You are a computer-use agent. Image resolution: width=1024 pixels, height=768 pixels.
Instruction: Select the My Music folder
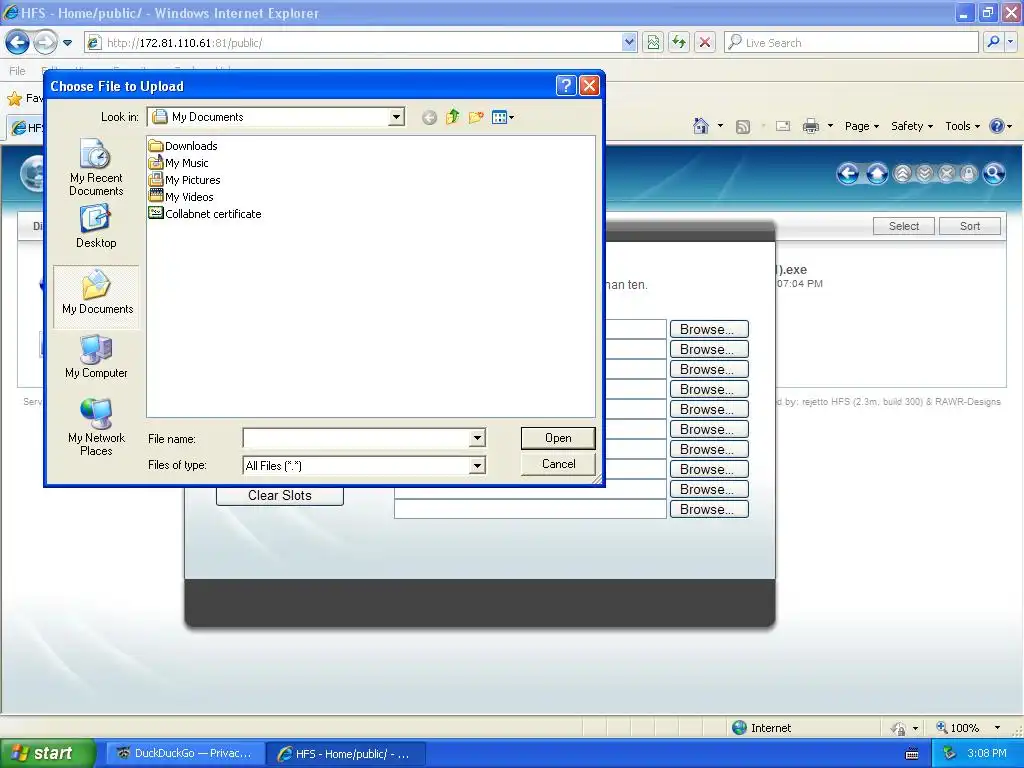click(x=178, y=163)
